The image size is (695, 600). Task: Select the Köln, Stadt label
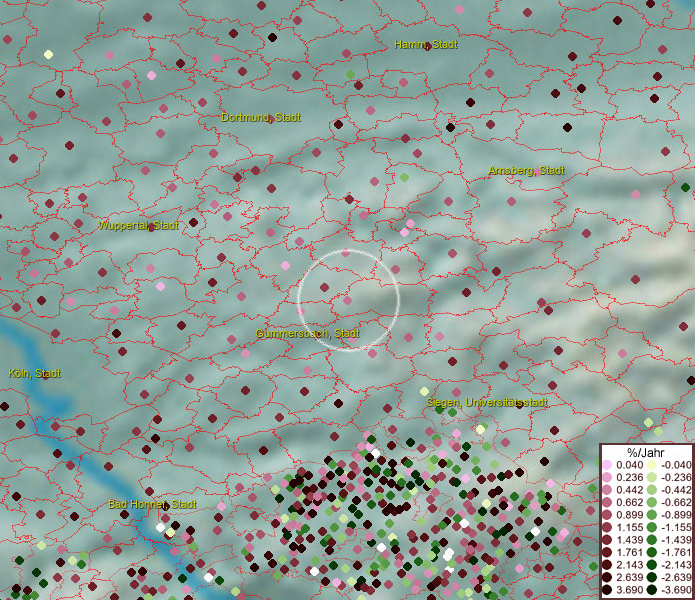[35, 374]
